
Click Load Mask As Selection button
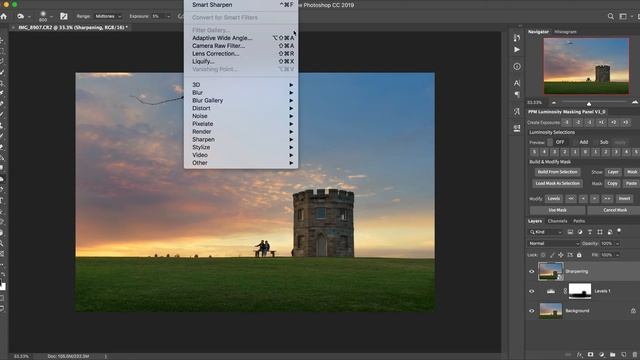click(557, 183)
